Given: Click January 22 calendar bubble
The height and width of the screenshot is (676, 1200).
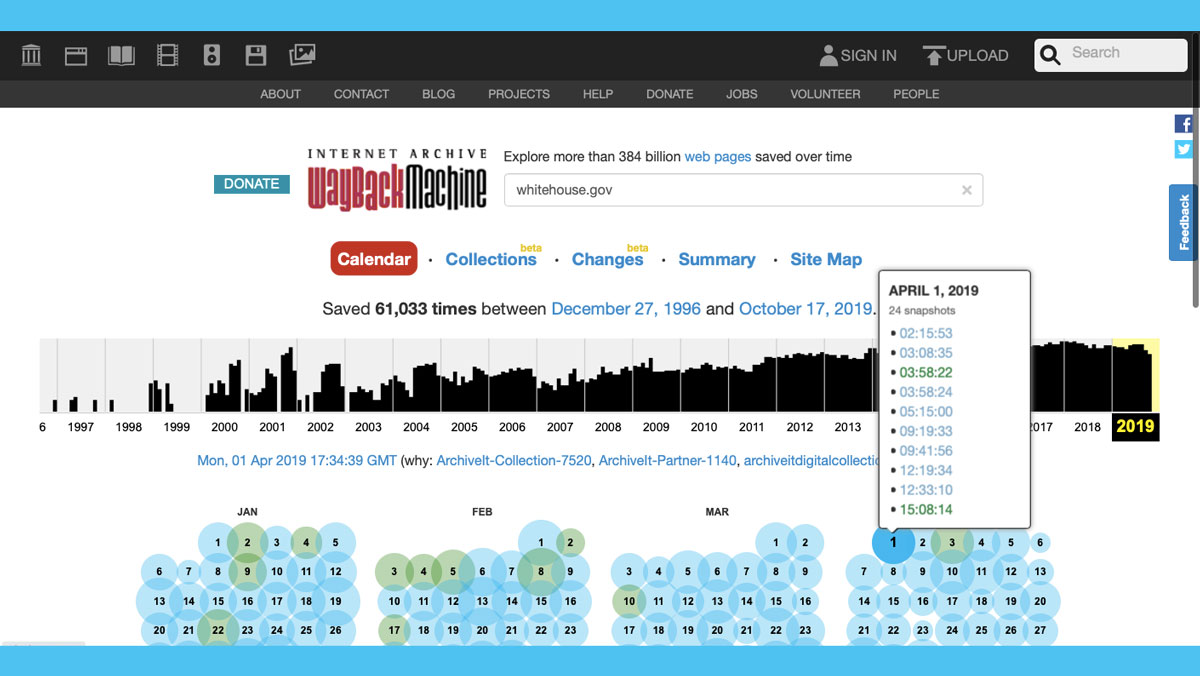Looking at the screenshot, I should click(218, 630).
